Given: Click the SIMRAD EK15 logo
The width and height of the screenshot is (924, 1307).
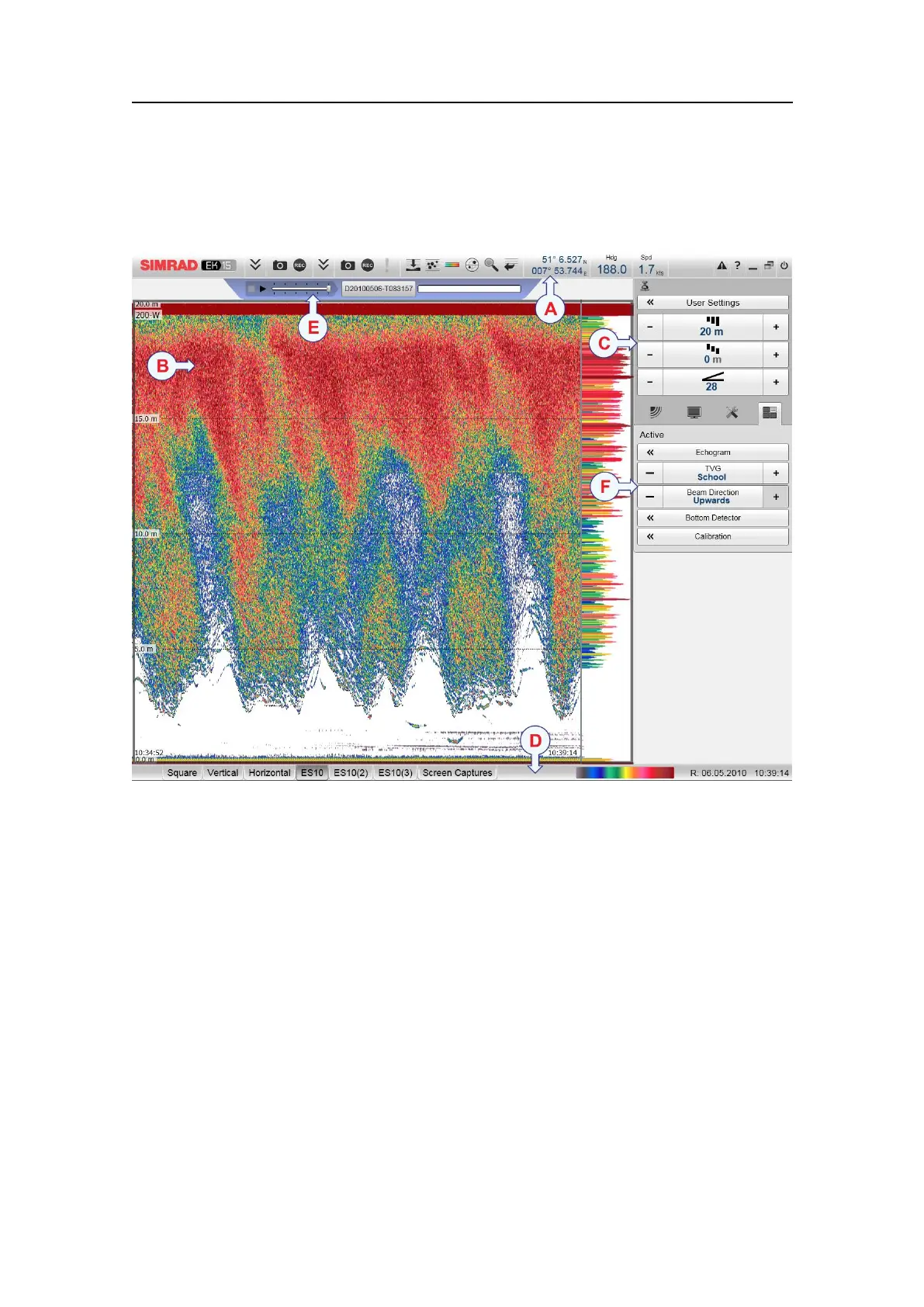Looking at the screenshot, I should coord(187,265).
